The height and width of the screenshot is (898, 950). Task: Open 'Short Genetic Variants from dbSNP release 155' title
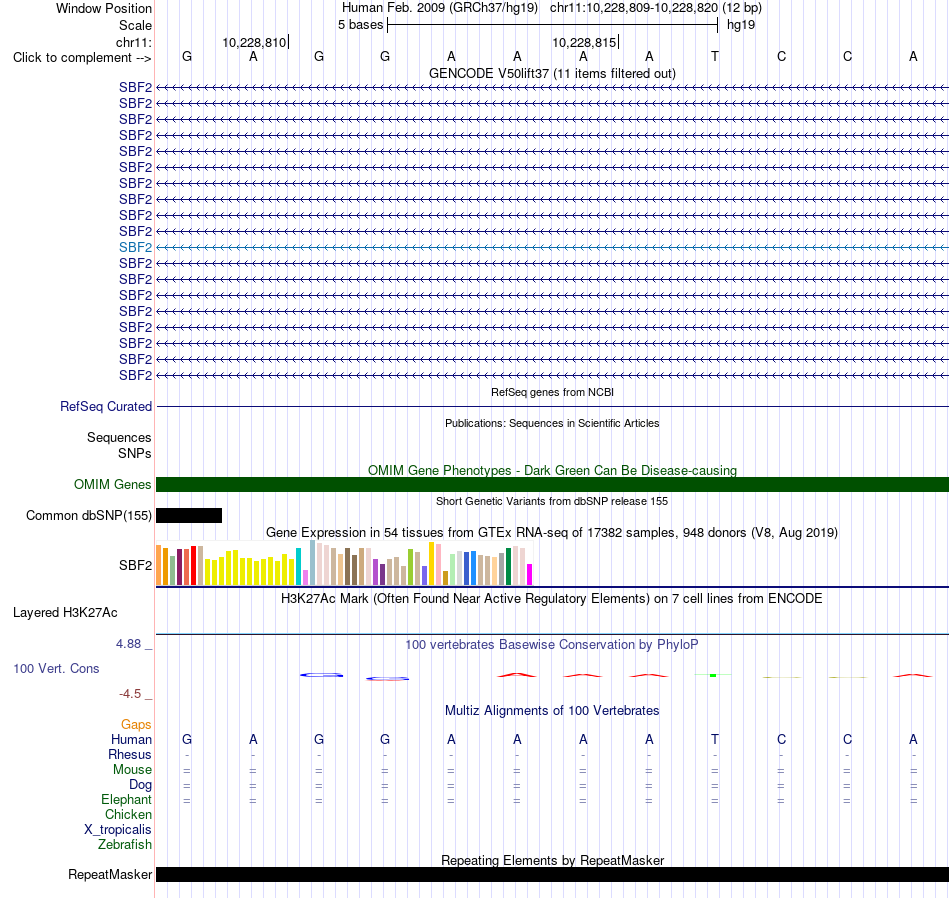tap(552, 501)
